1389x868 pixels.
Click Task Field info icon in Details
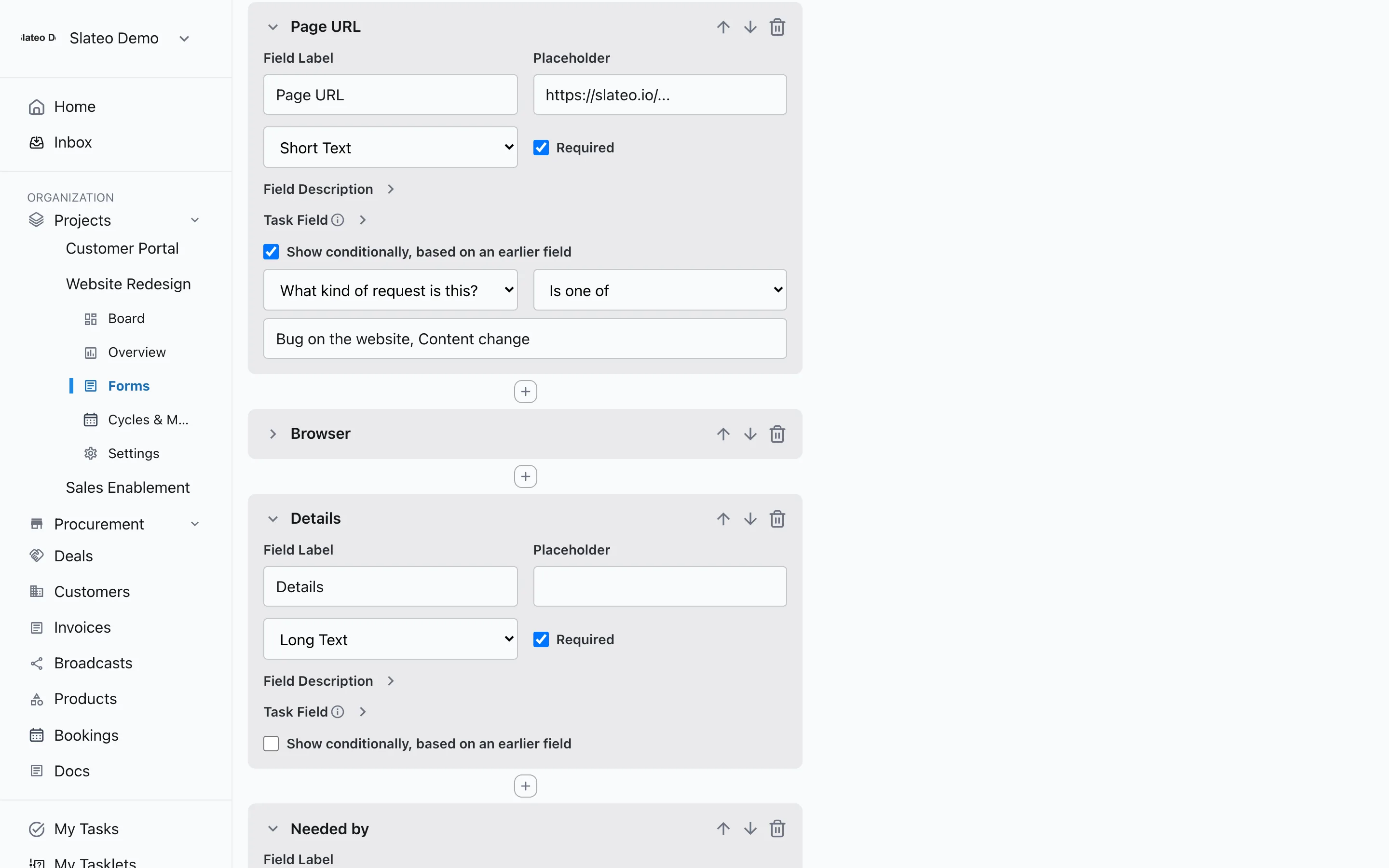click(x=338, y=712)
